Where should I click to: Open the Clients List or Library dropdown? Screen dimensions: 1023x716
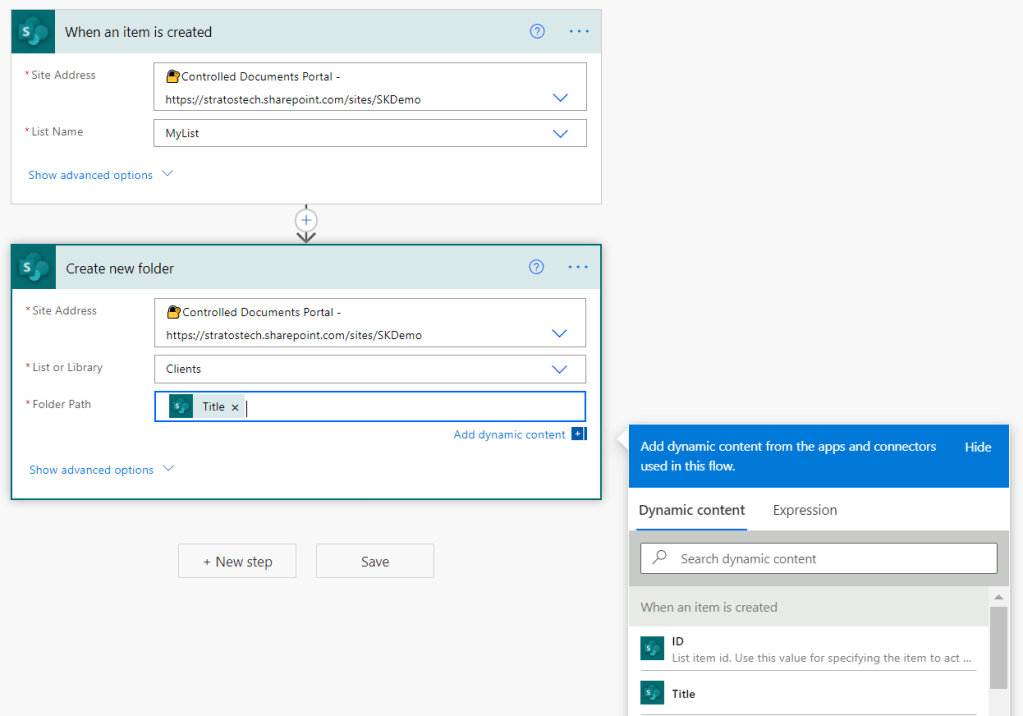click(x=560, y=369)
